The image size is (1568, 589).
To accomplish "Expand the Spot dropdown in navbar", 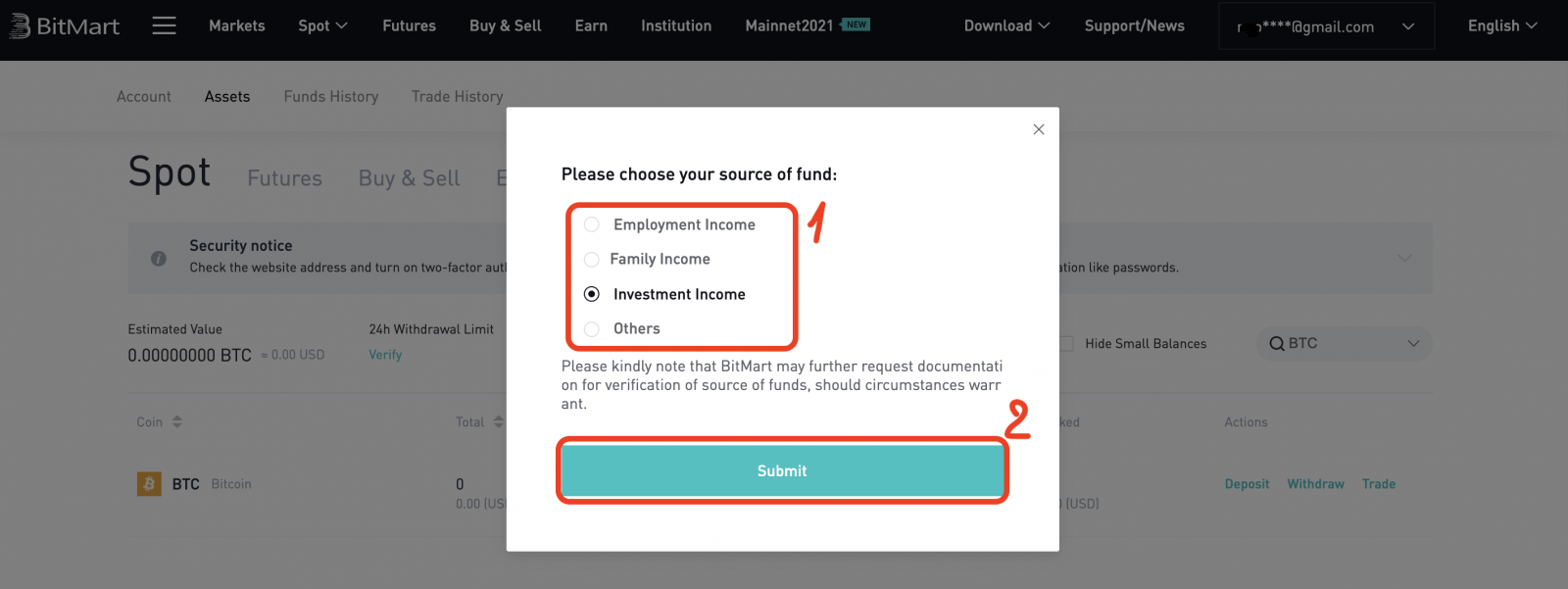I will point(322,26).
